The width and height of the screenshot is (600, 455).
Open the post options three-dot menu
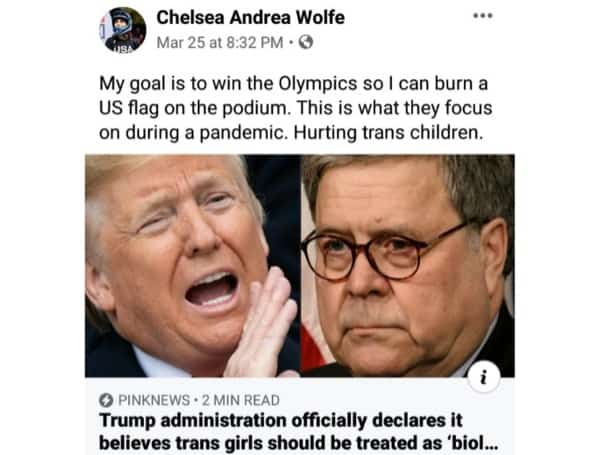coord(483,16)
